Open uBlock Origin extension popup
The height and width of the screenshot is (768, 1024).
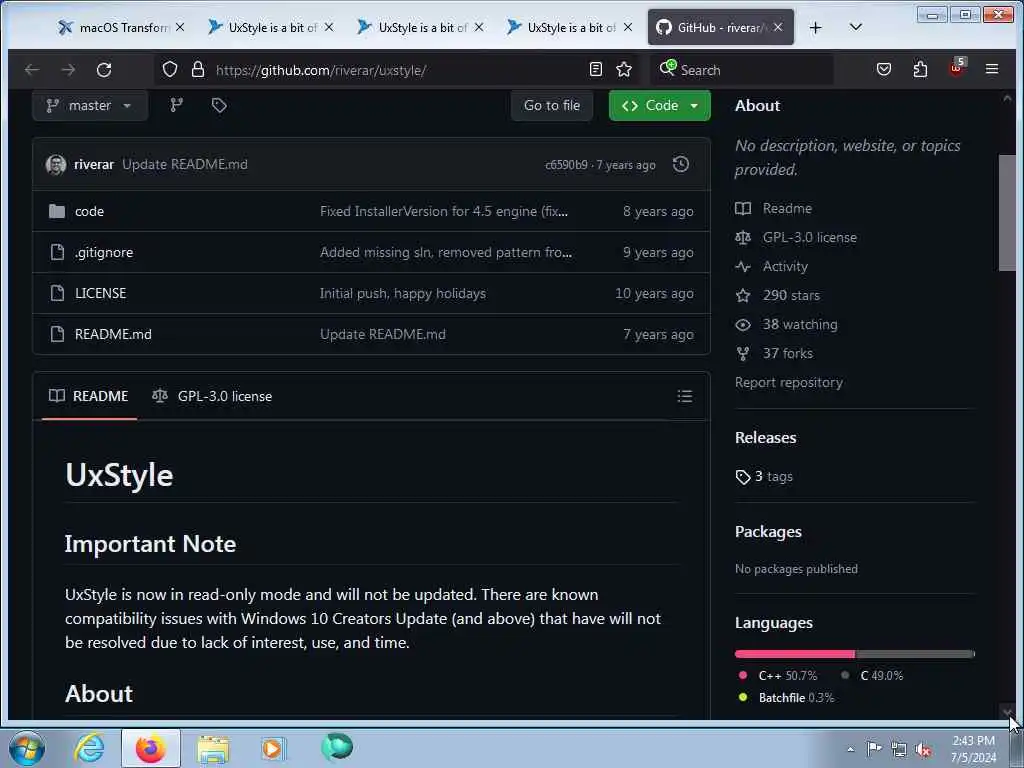point(957,68)
